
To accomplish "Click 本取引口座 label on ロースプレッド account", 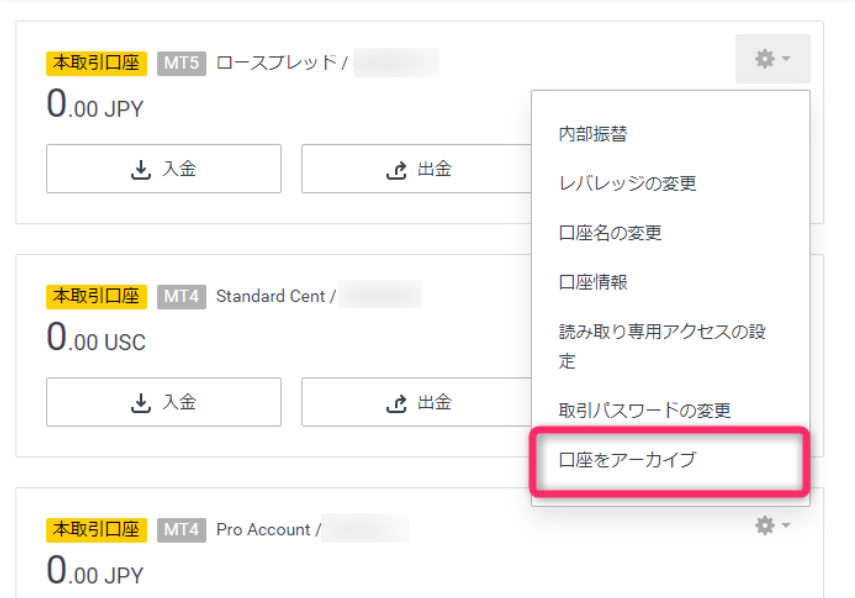I will [x=97, y=63].
